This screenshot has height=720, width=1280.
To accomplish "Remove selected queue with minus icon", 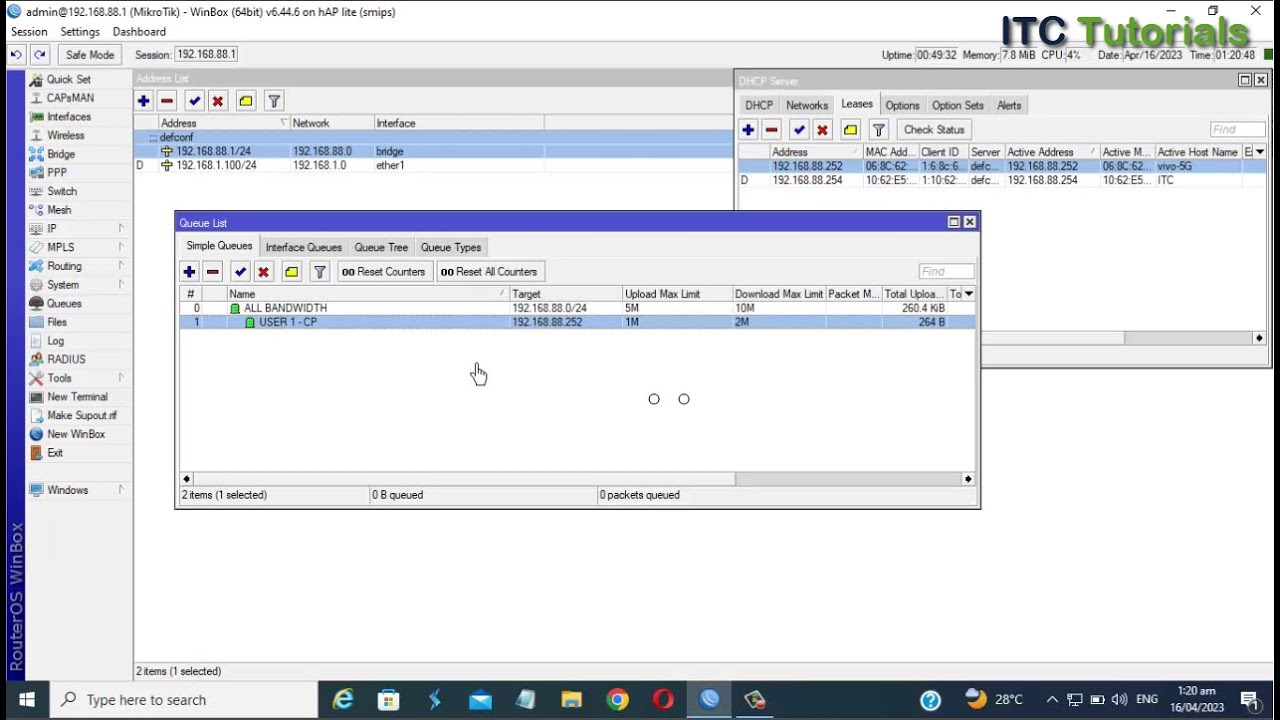I will click(213, 272).
